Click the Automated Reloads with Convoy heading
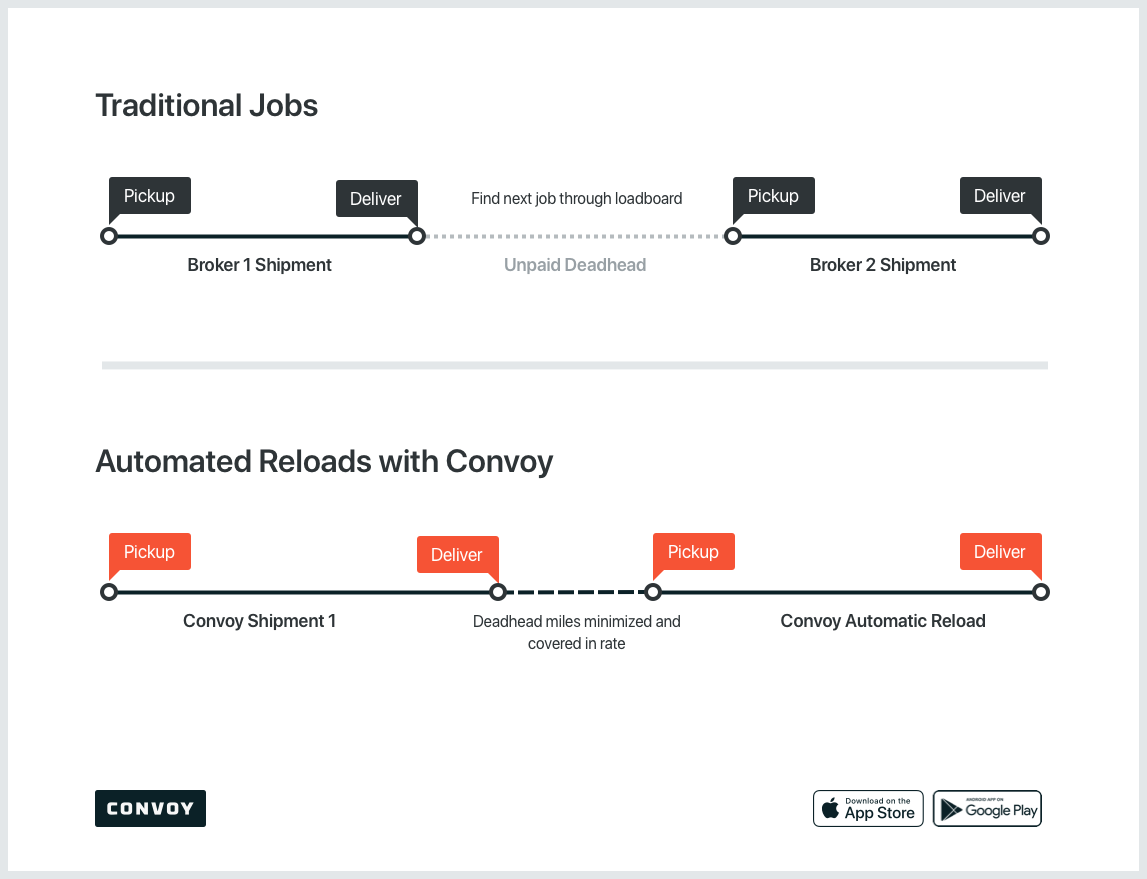 [324, 462]
